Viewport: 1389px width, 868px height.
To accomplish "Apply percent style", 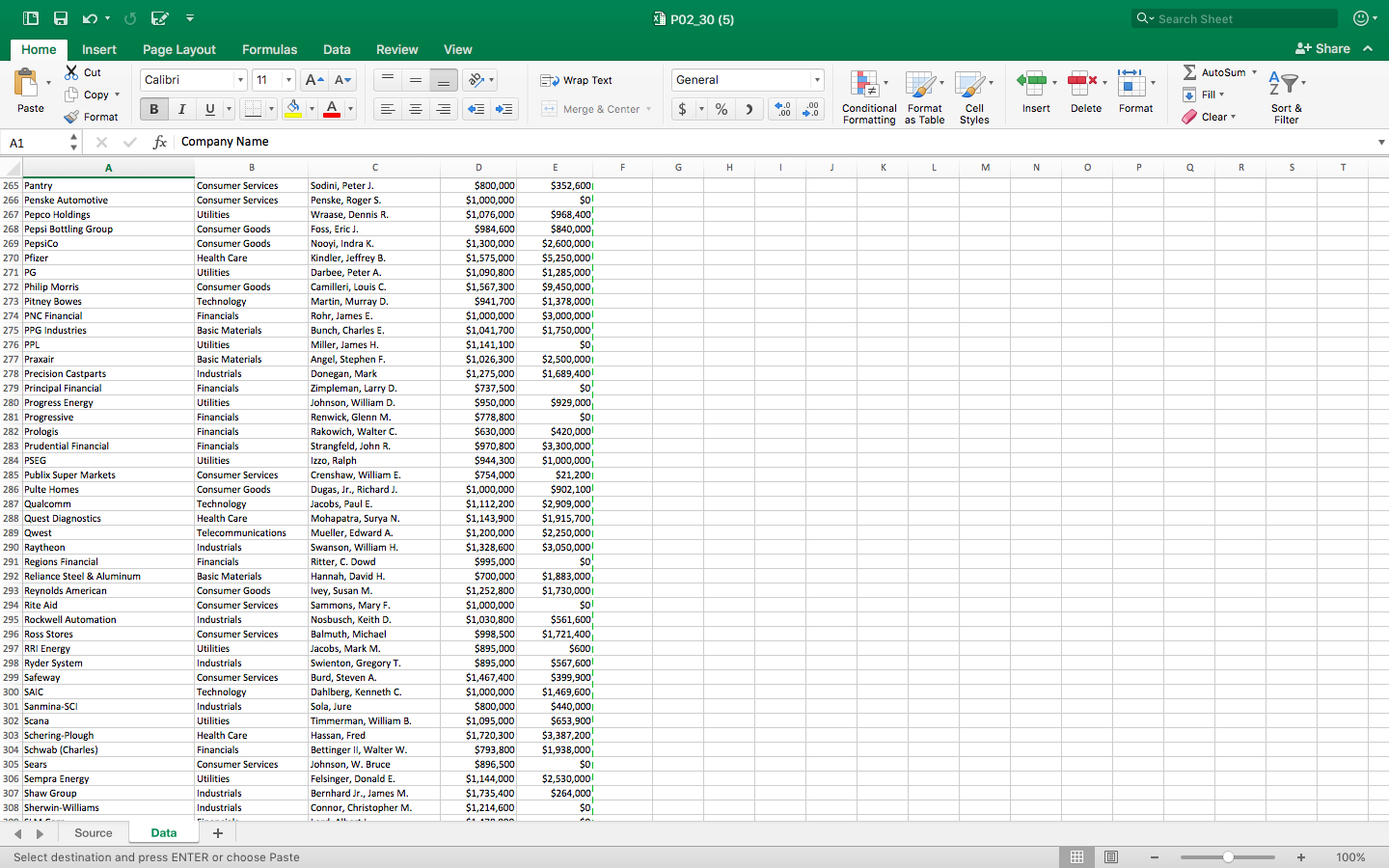I will [722, 109].
